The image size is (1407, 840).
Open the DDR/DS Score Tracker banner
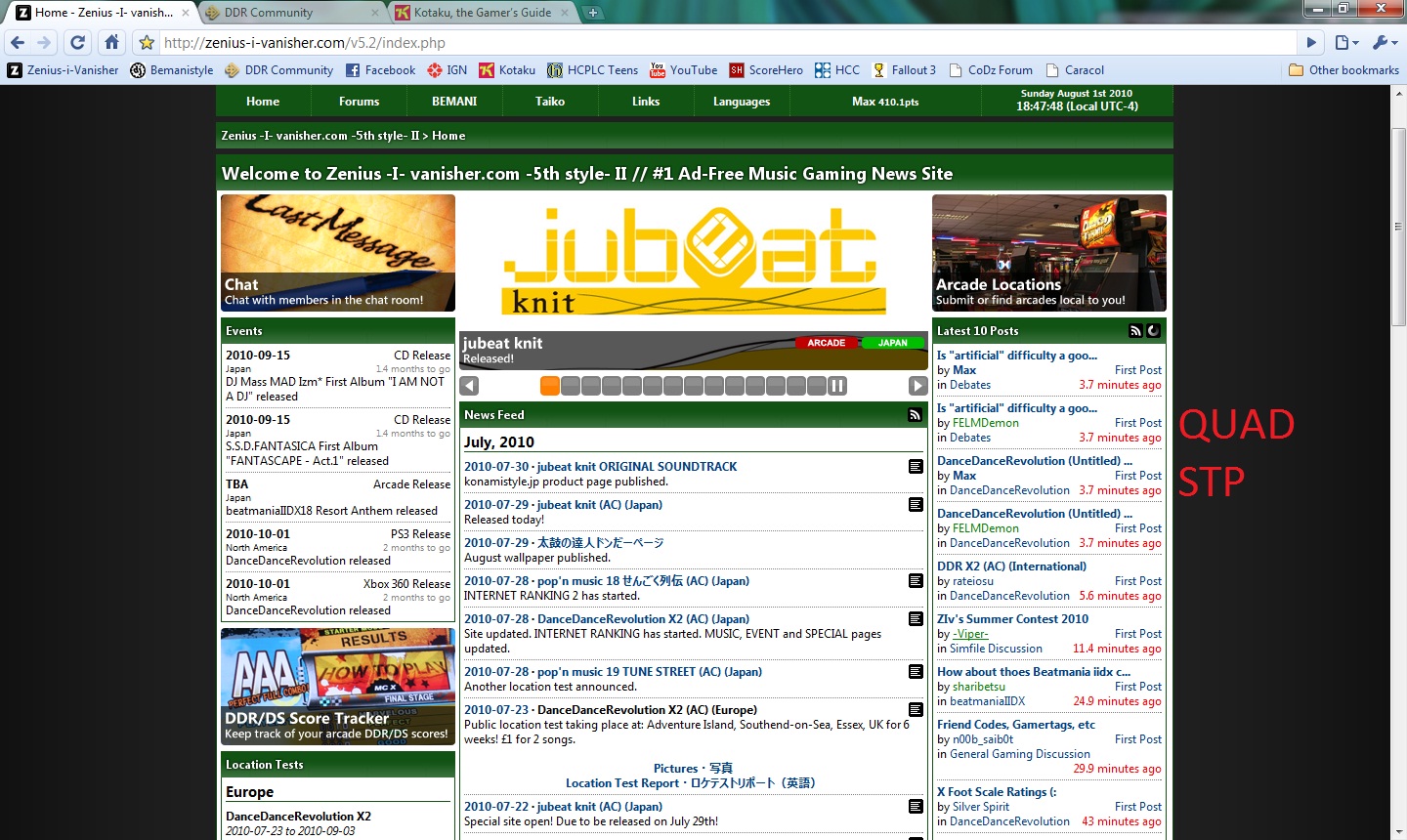click(338, 687)
